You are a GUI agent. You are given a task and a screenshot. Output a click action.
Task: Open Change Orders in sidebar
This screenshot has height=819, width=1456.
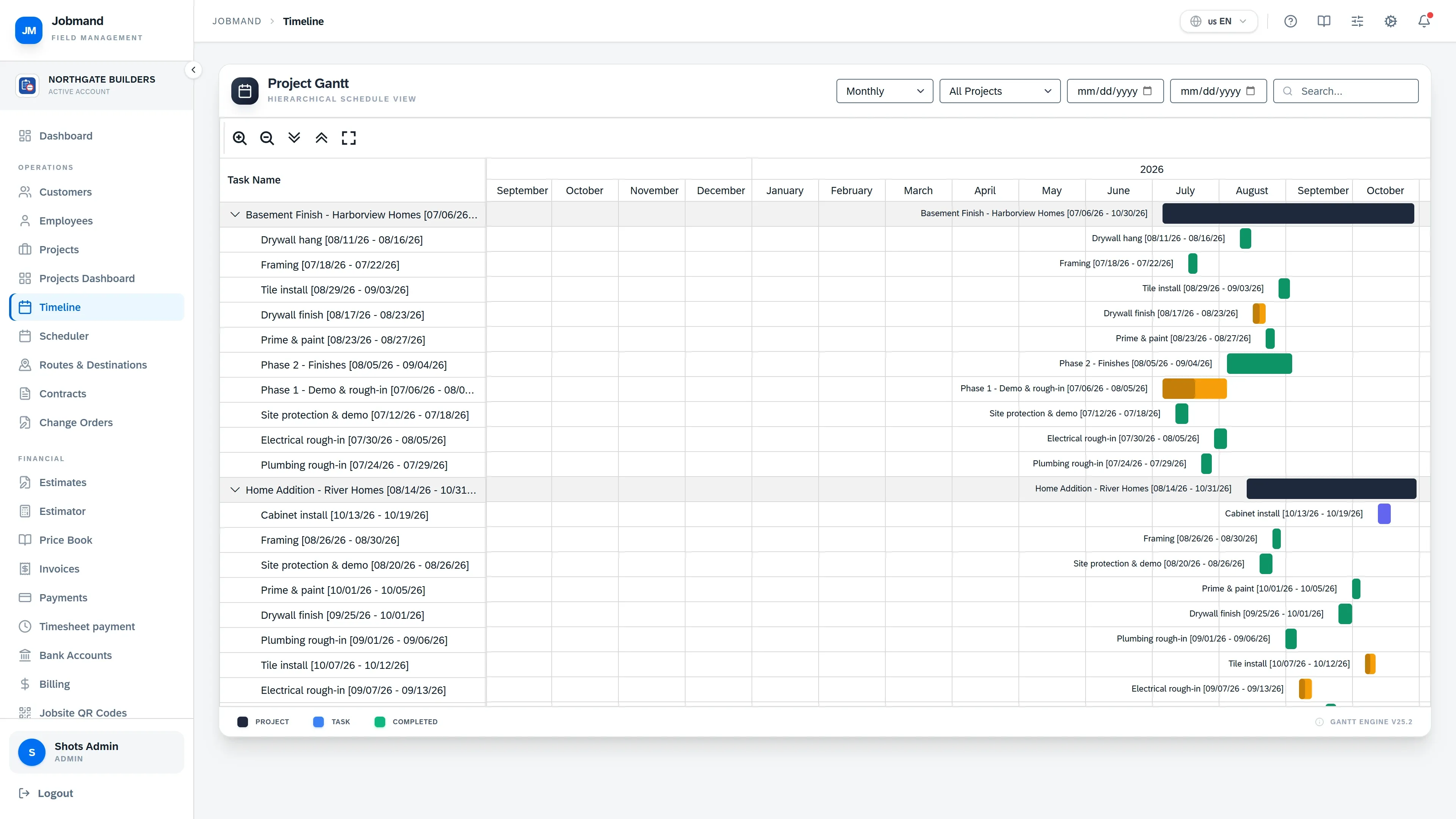[97, 423]
